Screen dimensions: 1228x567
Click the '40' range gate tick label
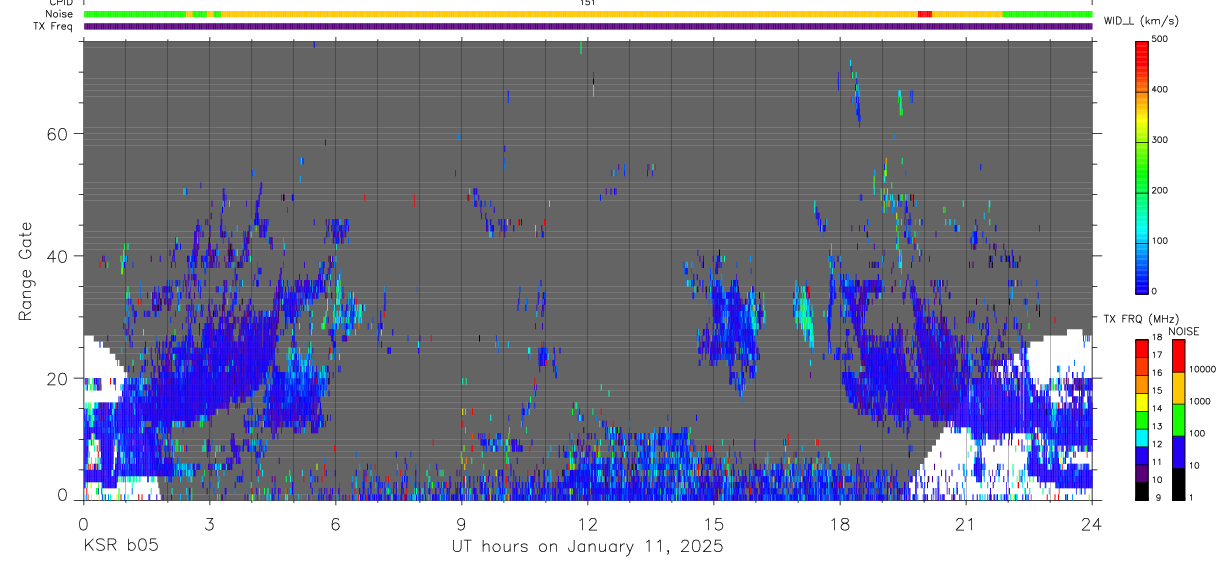[57, 256]
